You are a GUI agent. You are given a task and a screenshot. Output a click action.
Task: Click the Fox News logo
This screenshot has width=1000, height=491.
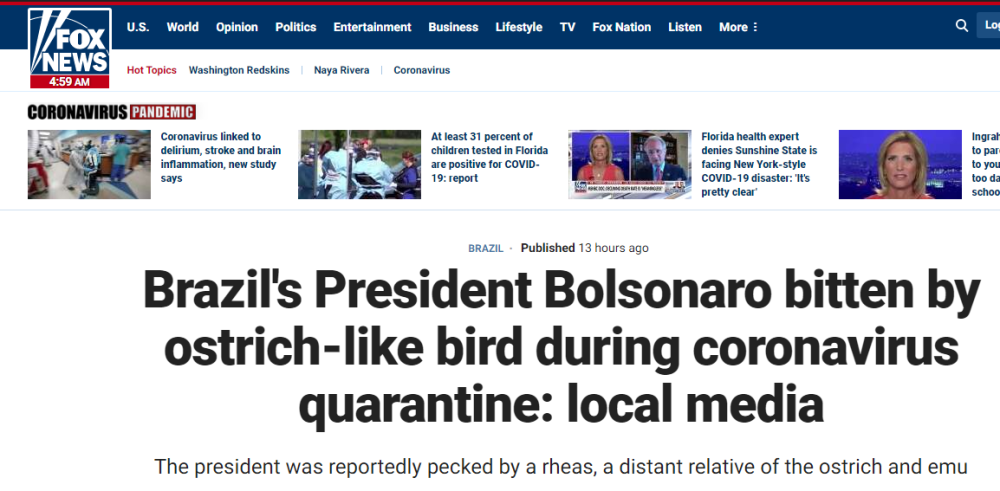(70, 48)
